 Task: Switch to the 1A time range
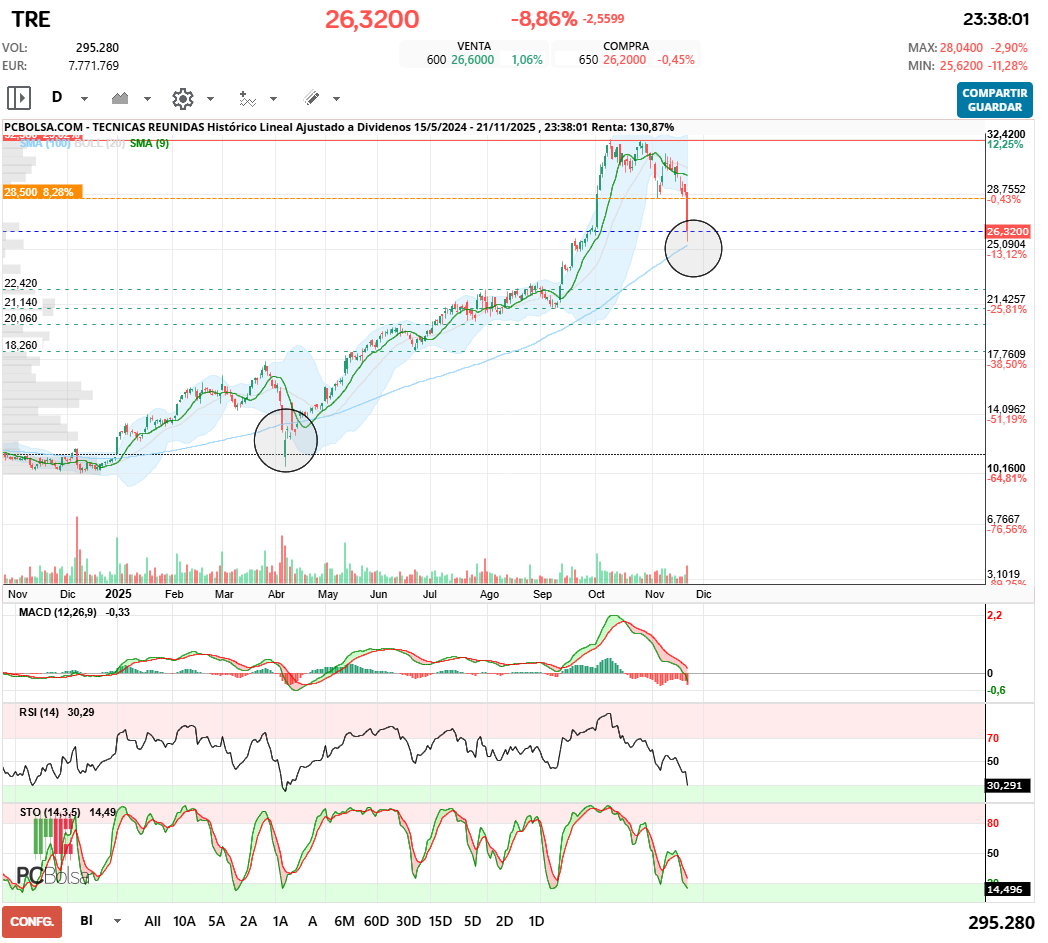coord(280,920)
